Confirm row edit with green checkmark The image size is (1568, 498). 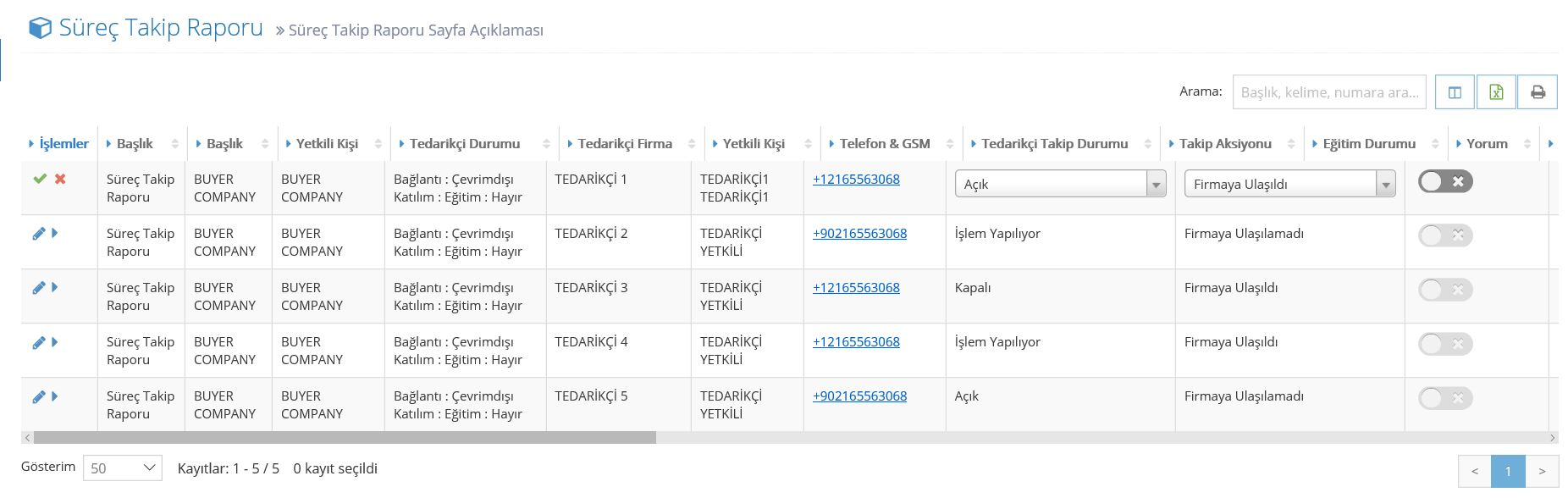click(x=40, y=179)
